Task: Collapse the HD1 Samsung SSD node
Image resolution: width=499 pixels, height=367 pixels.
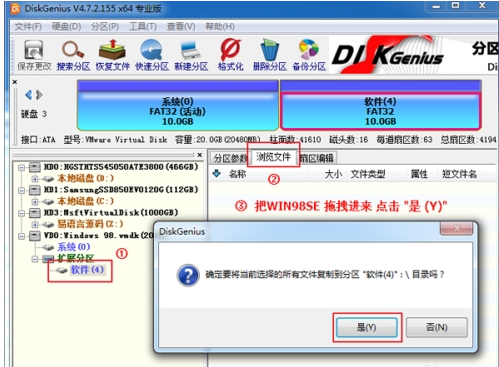Action: 21,190
